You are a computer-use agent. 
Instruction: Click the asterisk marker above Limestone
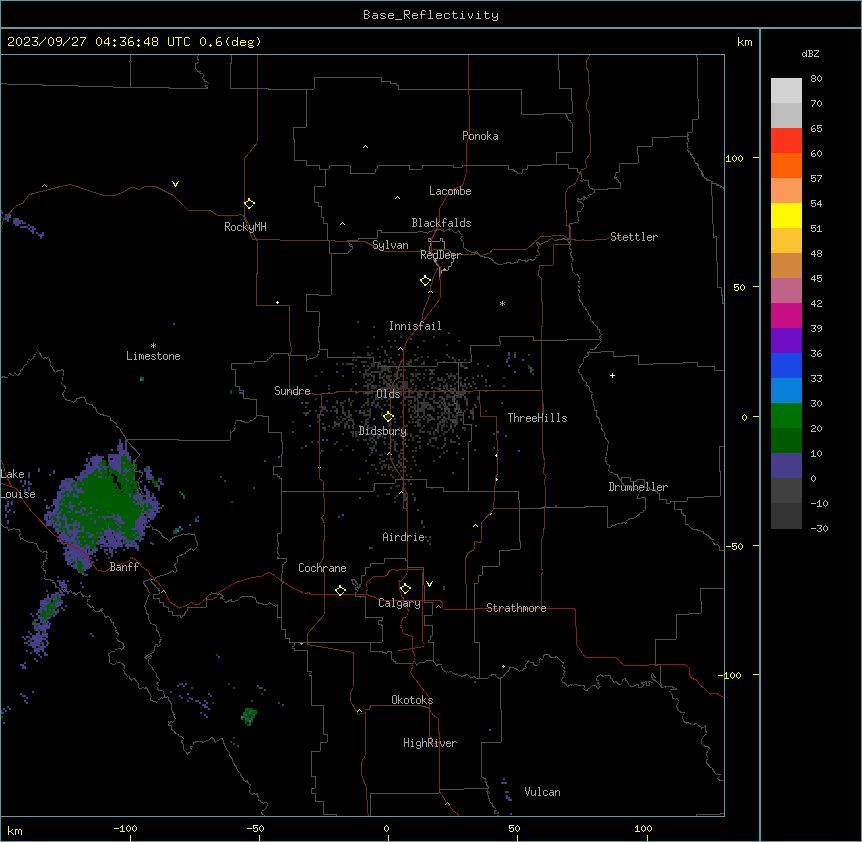tap(153, 346)
